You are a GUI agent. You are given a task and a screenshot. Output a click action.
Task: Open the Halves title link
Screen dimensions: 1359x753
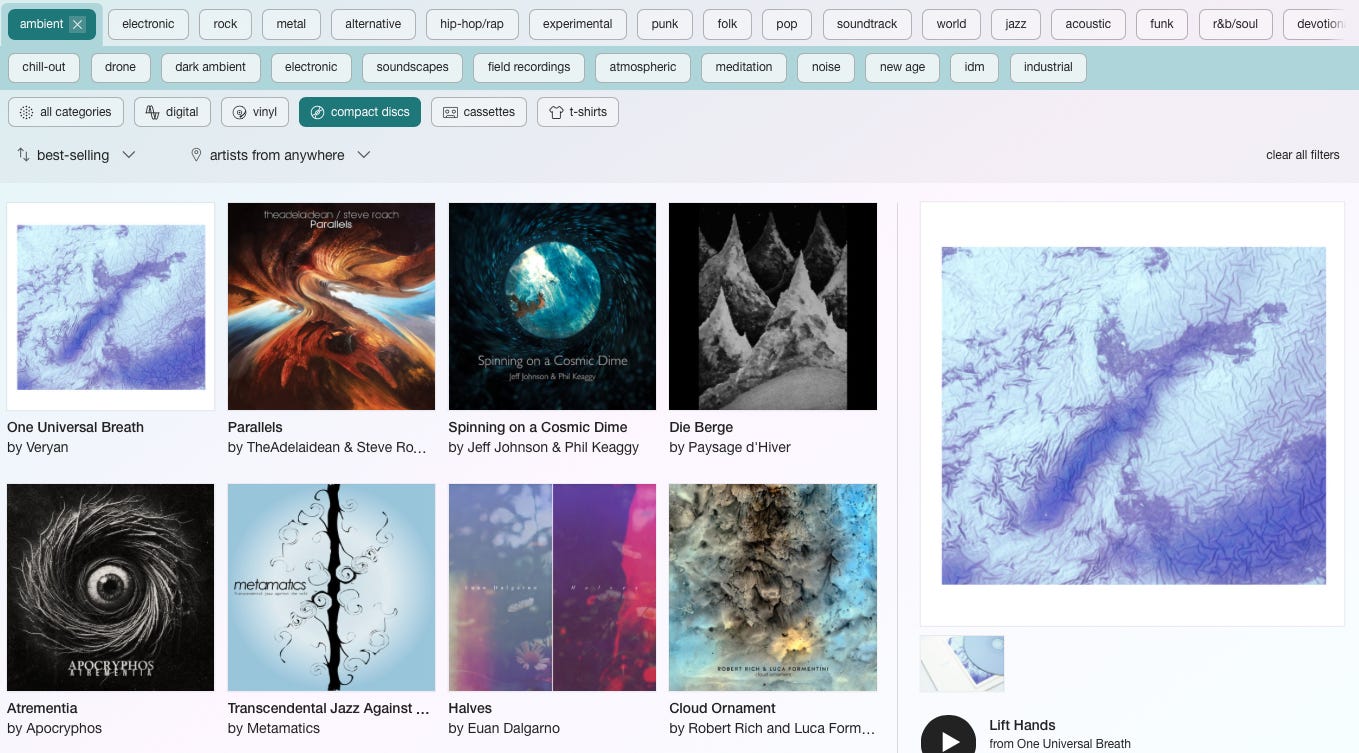470,708
